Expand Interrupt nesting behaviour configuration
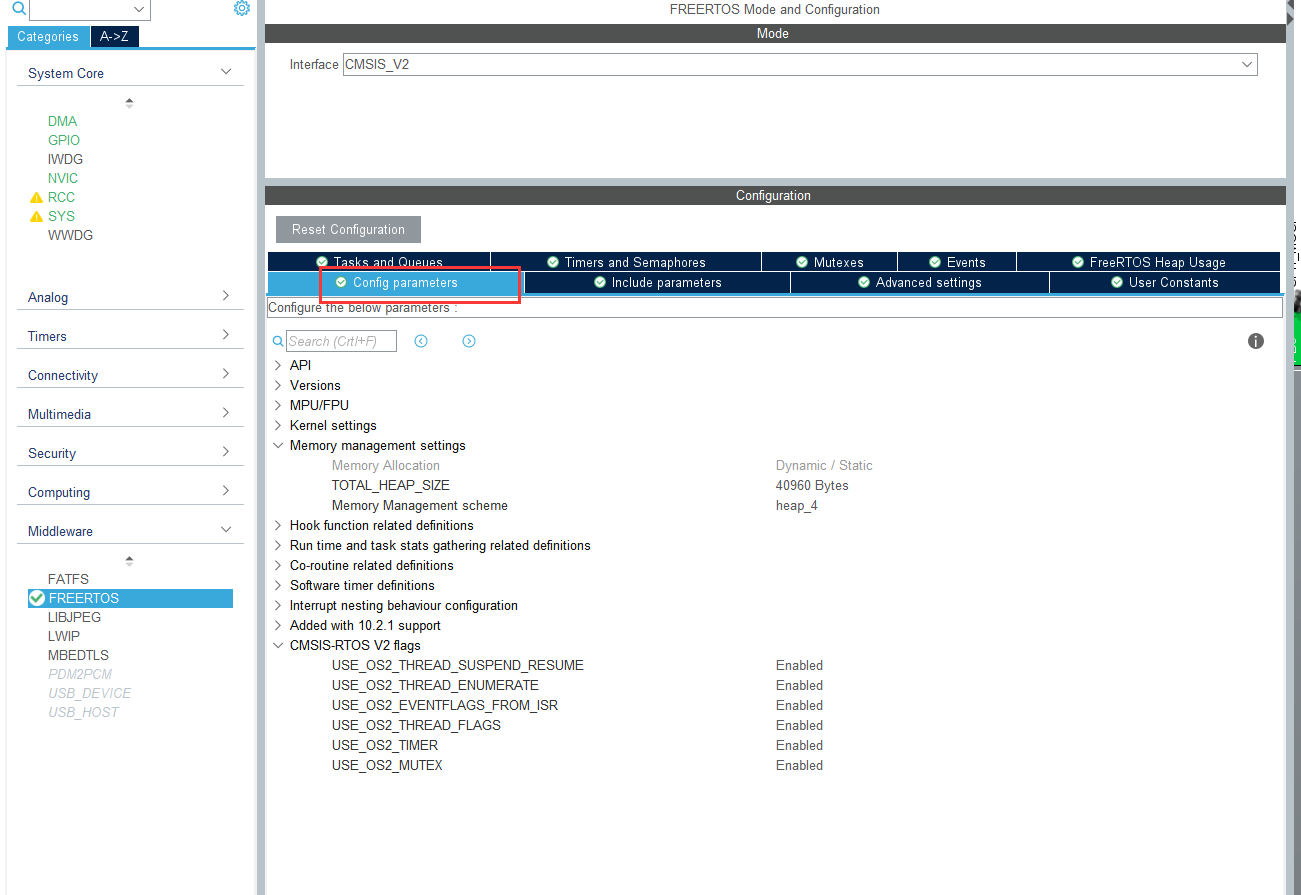Image resolution: width=1301 pixels, height=895 pixels. (278, 605)
